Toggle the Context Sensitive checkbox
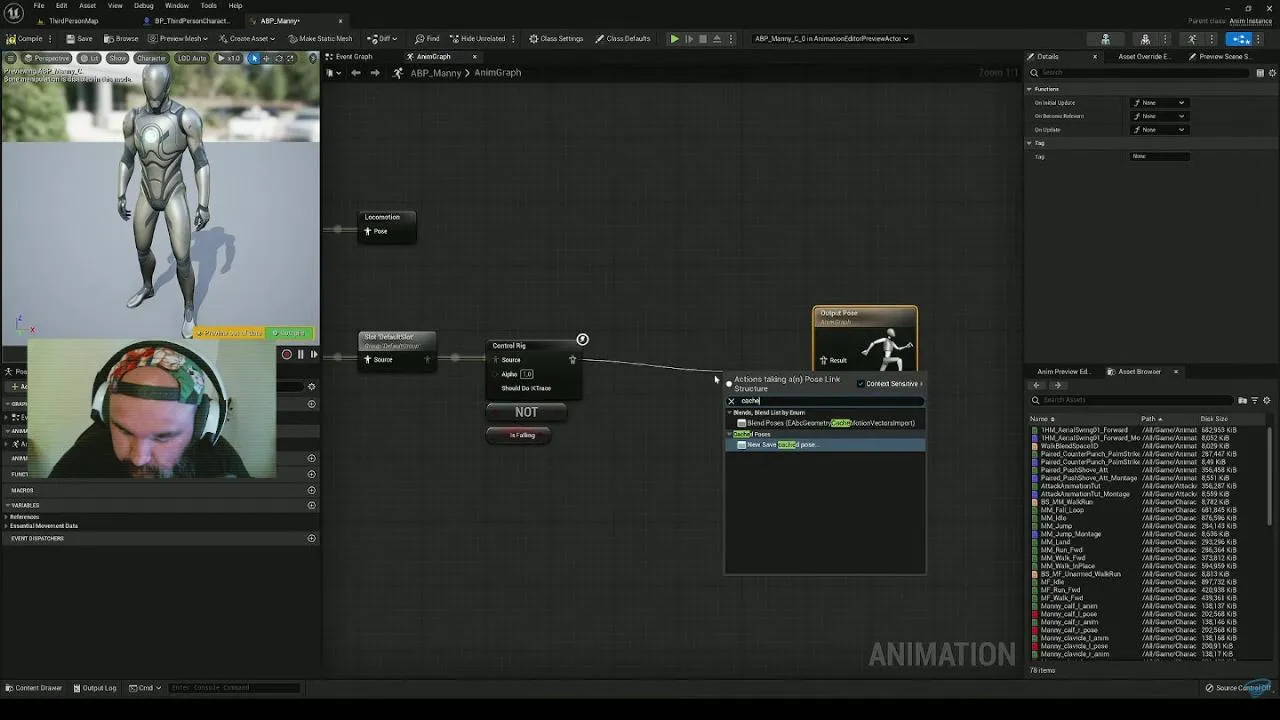The height and width of the screenshot is (720, 1280). [x=860, y=384]
